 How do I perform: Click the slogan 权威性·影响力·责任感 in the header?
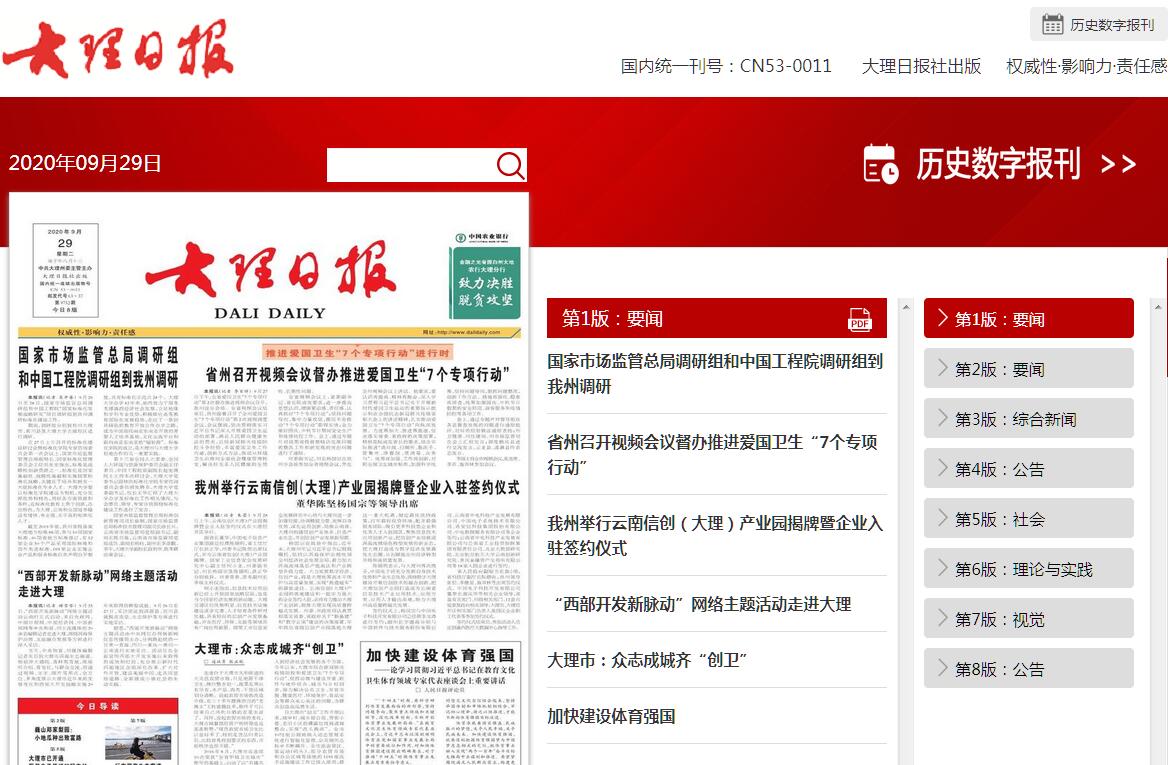[x=1087, y=66]
